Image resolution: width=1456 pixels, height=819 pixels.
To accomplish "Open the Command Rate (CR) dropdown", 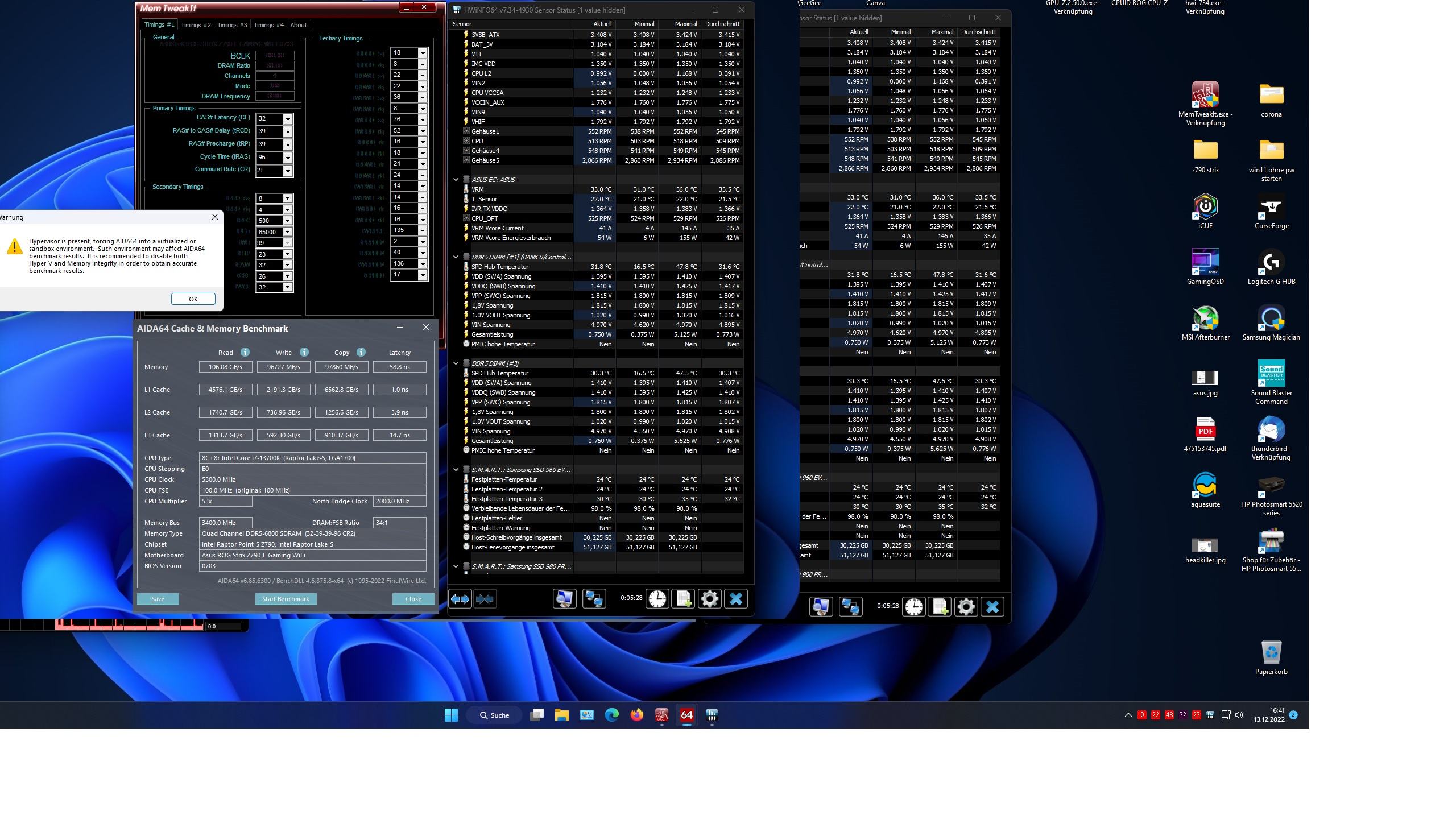I will (288, 171).
